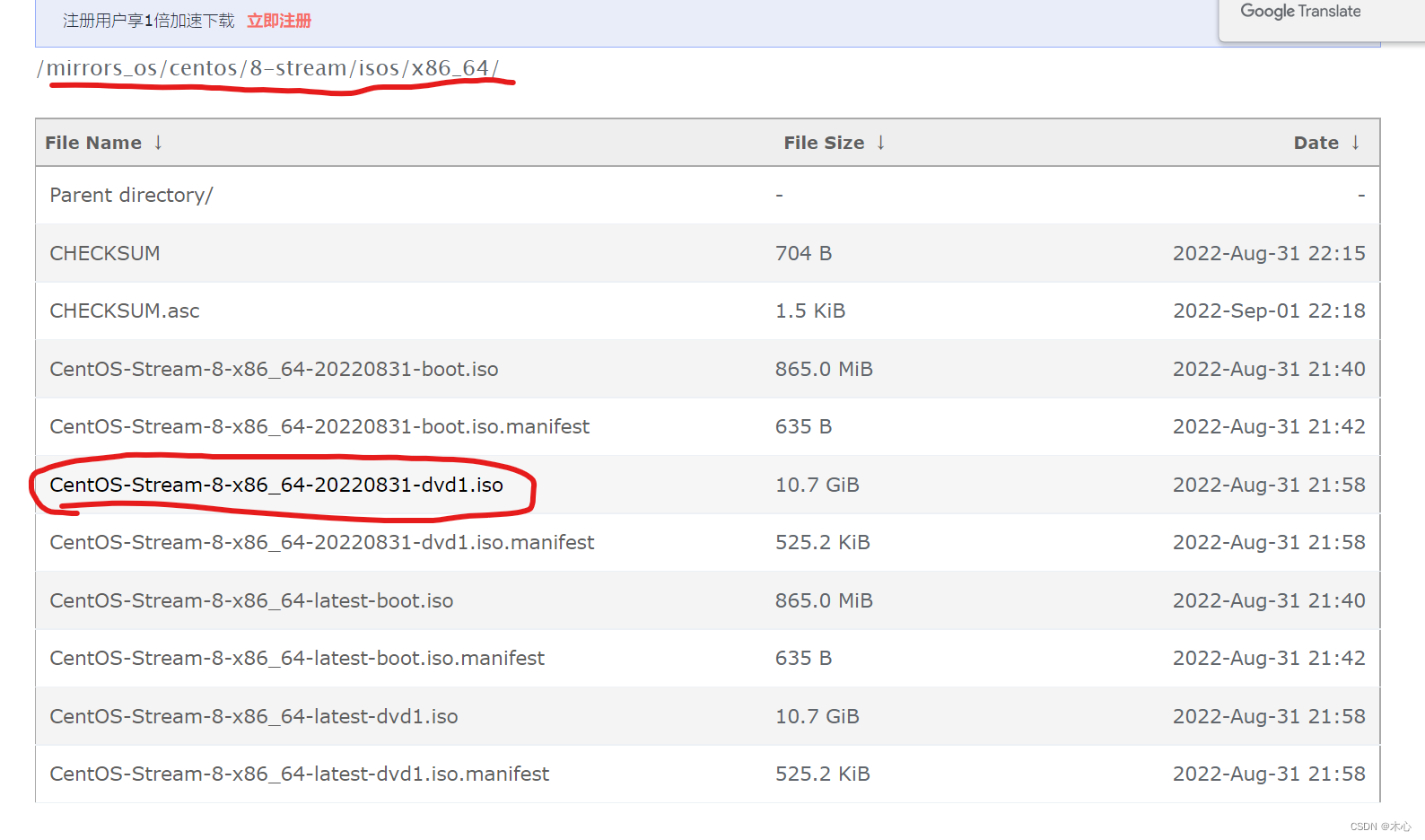
Task: Click Date sort arrow icon
Action: [x=1356, y=143]
